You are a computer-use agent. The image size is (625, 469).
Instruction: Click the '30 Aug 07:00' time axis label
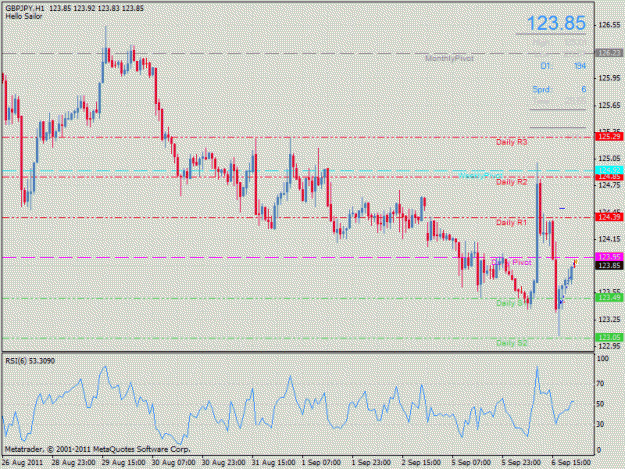173,463
